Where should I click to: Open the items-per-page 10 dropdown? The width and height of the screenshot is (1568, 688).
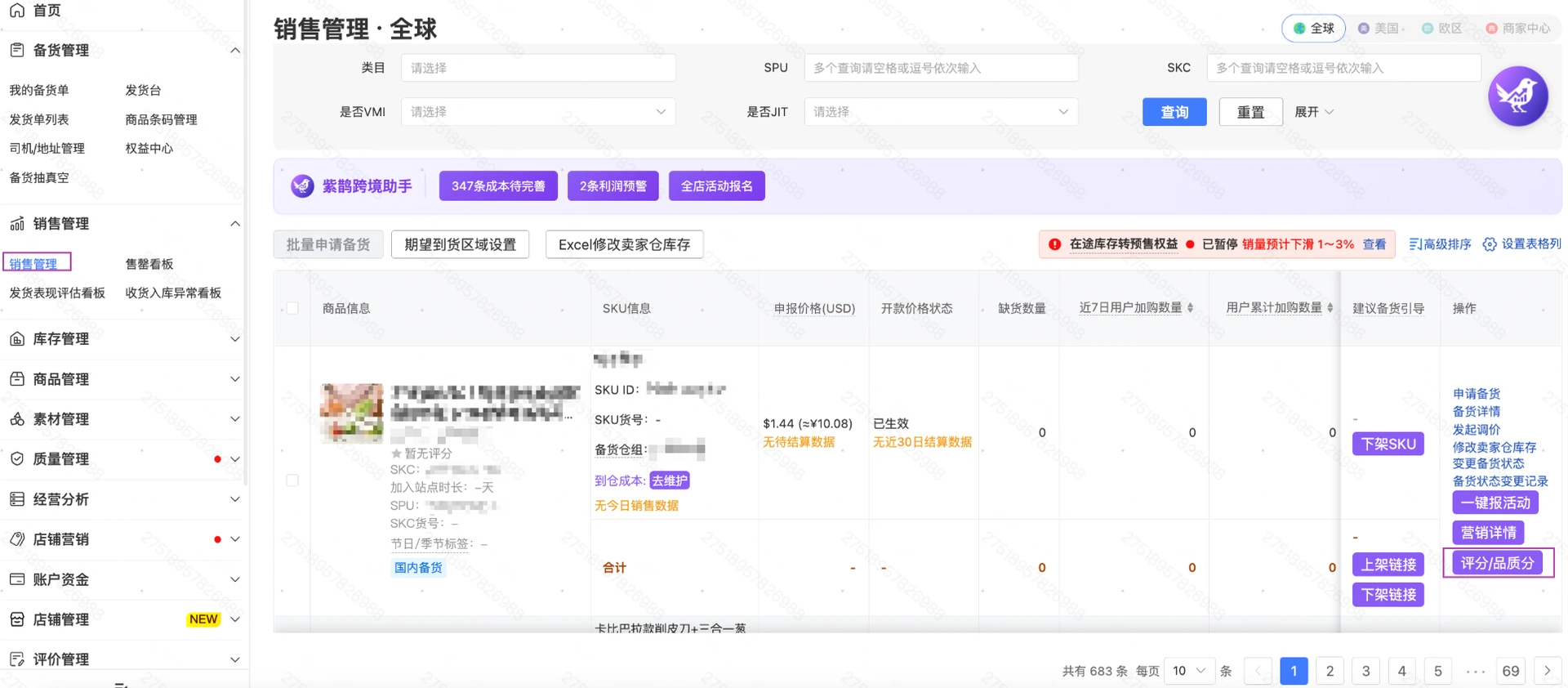click(1189, 671)
